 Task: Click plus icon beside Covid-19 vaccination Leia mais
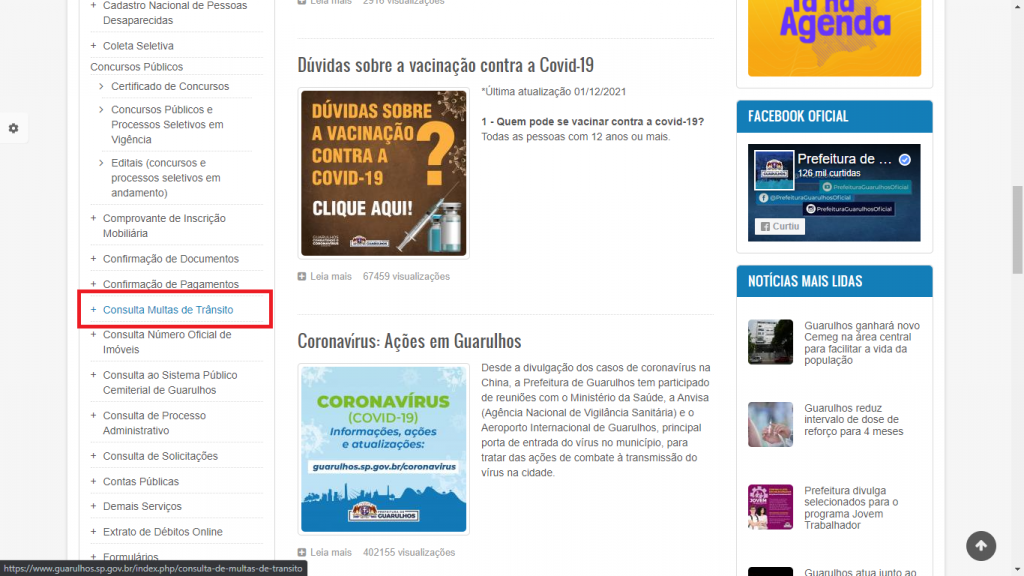(x=302, y=277)
